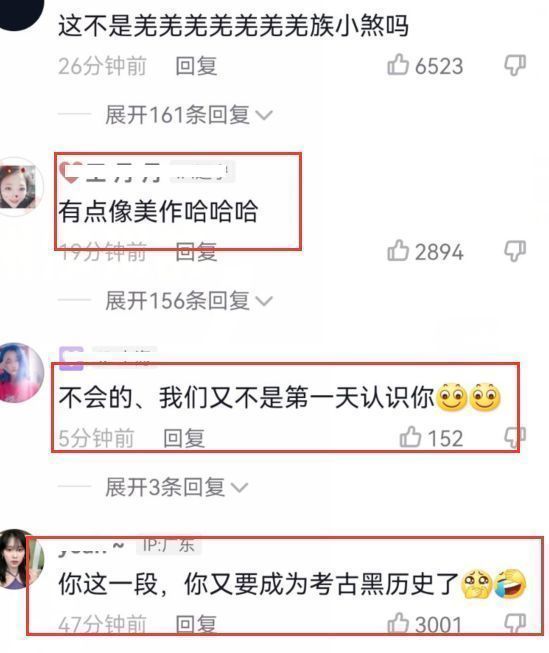Reply to the comment posted 5分钟前
Screen dimensions: 549x653
coord(184,438)
